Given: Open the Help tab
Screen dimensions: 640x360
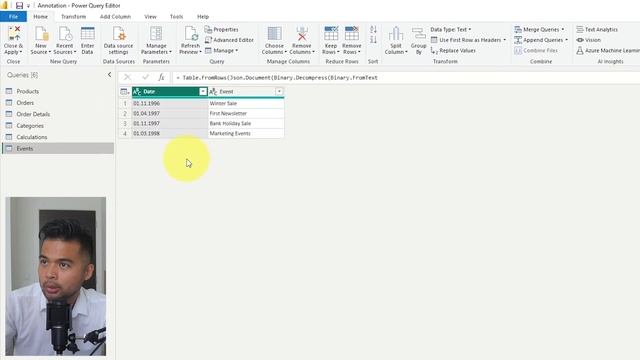Looking at the screenshot, I should [203, 17].
